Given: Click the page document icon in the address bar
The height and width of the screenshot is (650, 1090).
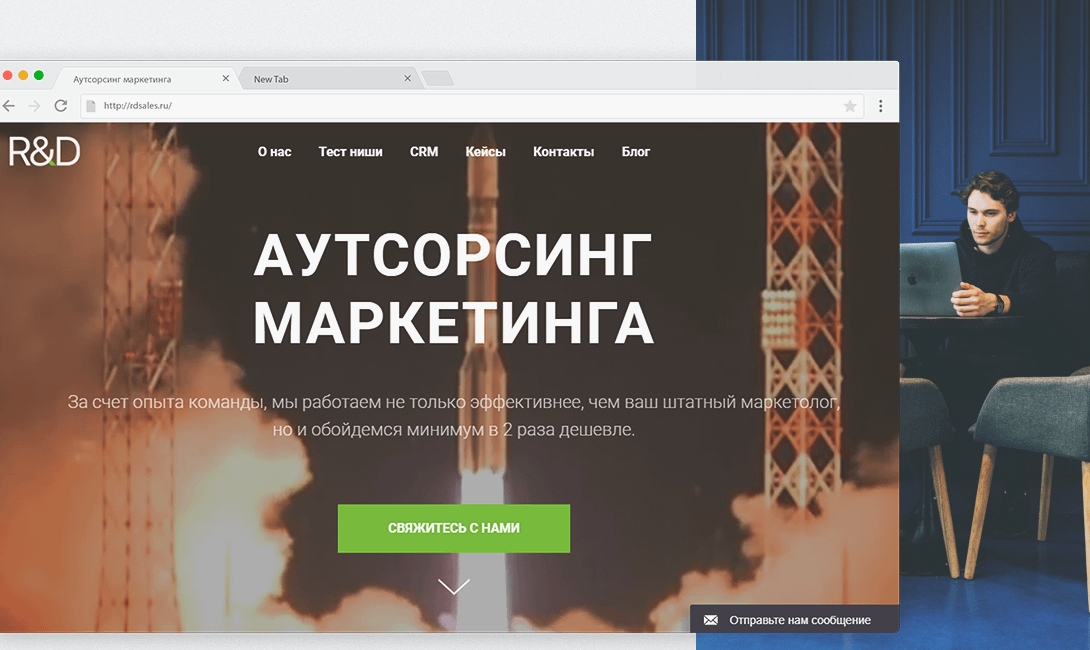Looking at the screenshot, I should (90, 106).
